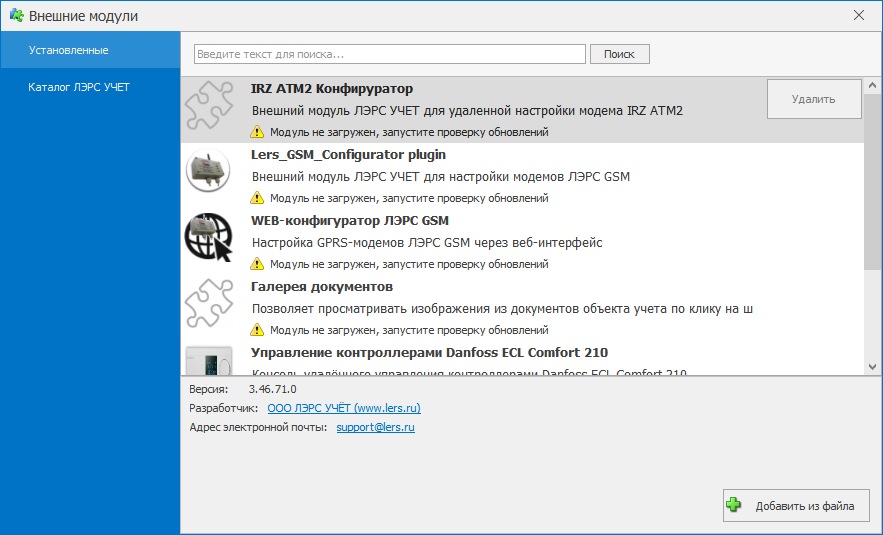Click the green plus icon on Добавить из файла
This screenshot has height=535, width=883.
tap(734, 505)
